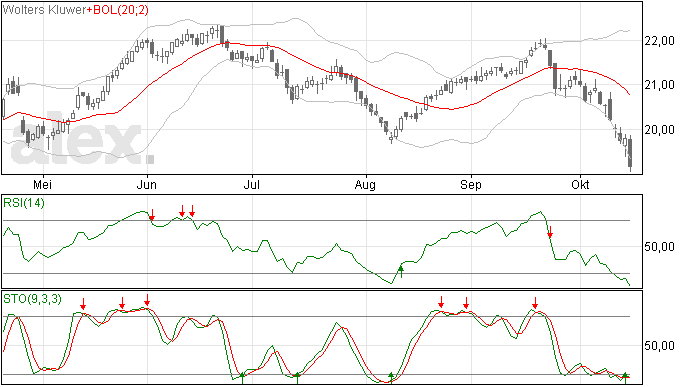Screen dimensions: 690x387
Task: Click the 21,00 price axis value
Action: pos(660,85)
